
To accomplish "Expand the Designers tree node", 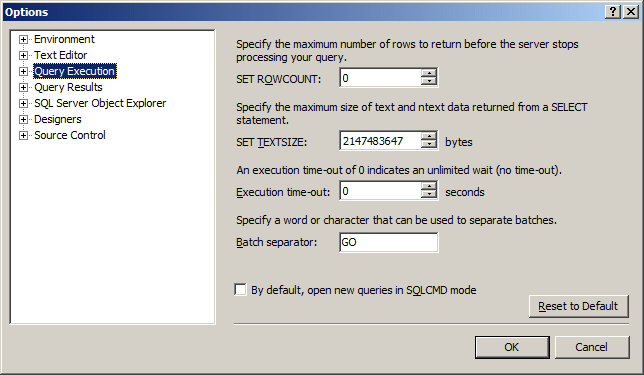I will 23,120.
